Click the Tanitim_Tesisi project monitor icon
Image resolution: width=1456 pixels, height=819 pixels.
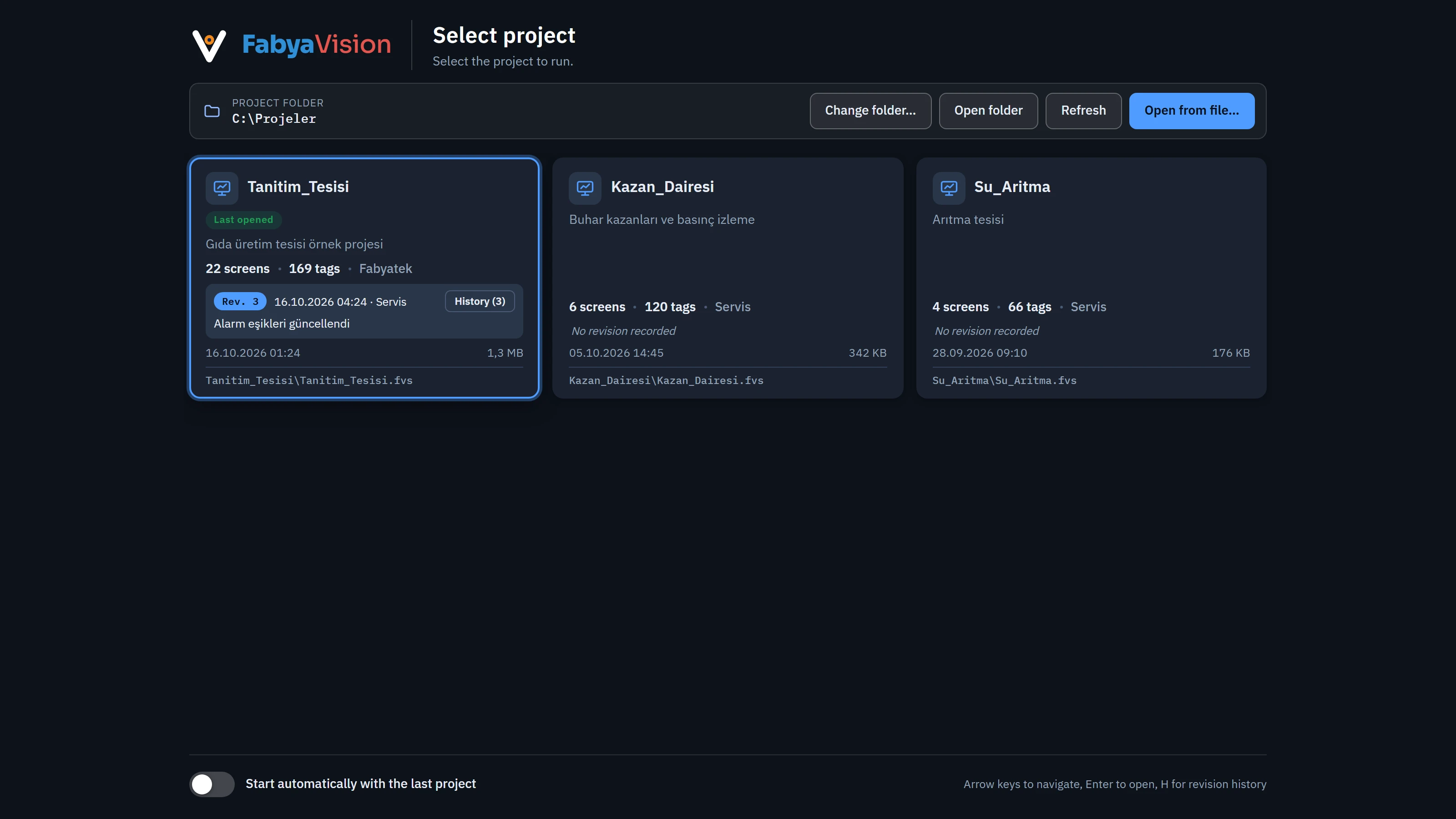[x=222, y=187]
